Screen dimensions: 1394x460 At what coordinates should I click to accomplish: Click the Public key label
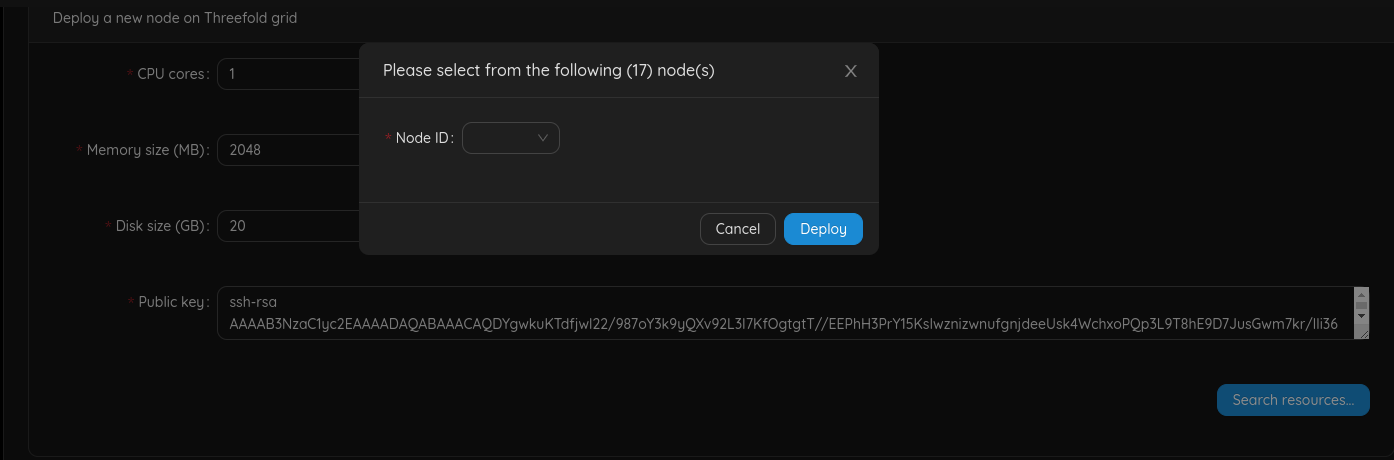pos(172,302)
